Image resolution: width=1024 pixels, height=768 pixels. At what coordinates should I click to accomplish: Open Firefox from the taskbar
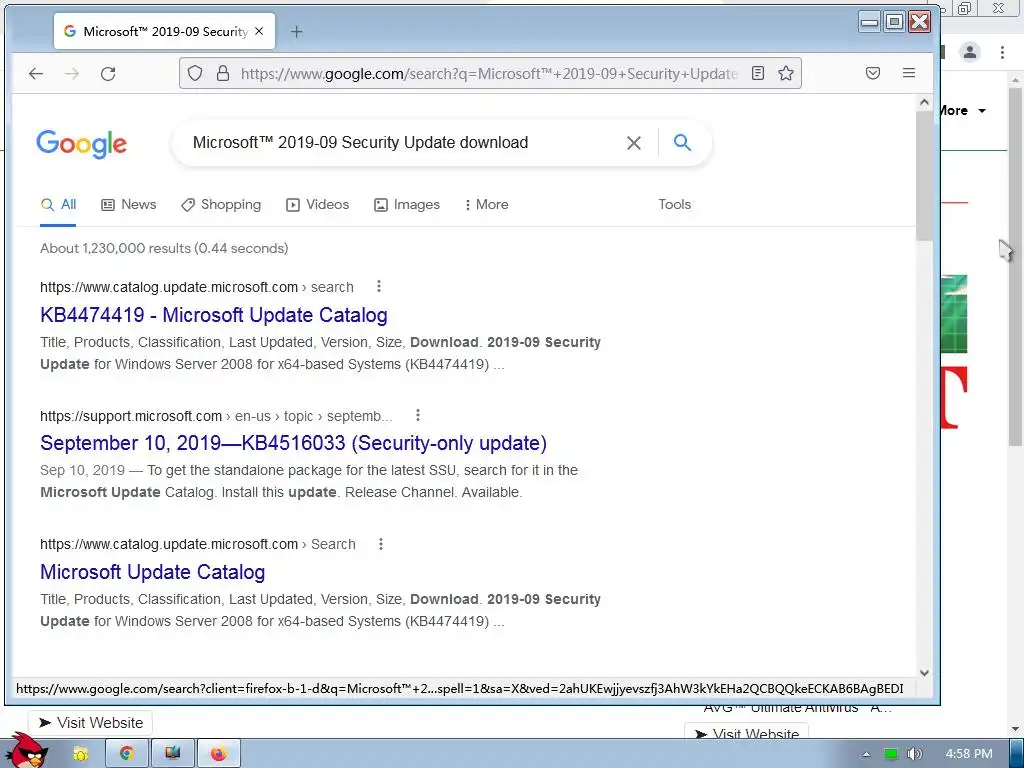point(218,754)
